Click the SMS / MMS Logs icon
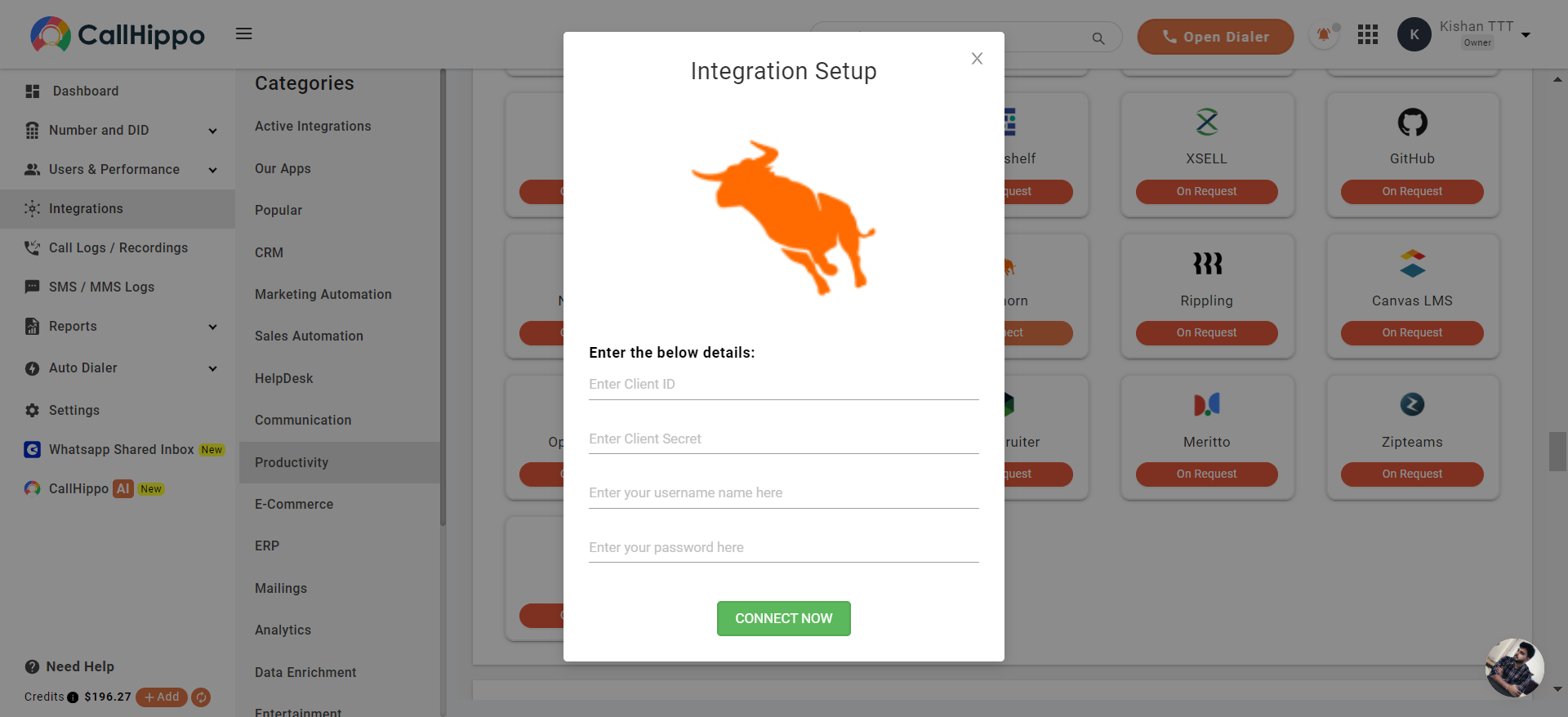This screenshot has height=717, width=1568. (33, 287)
